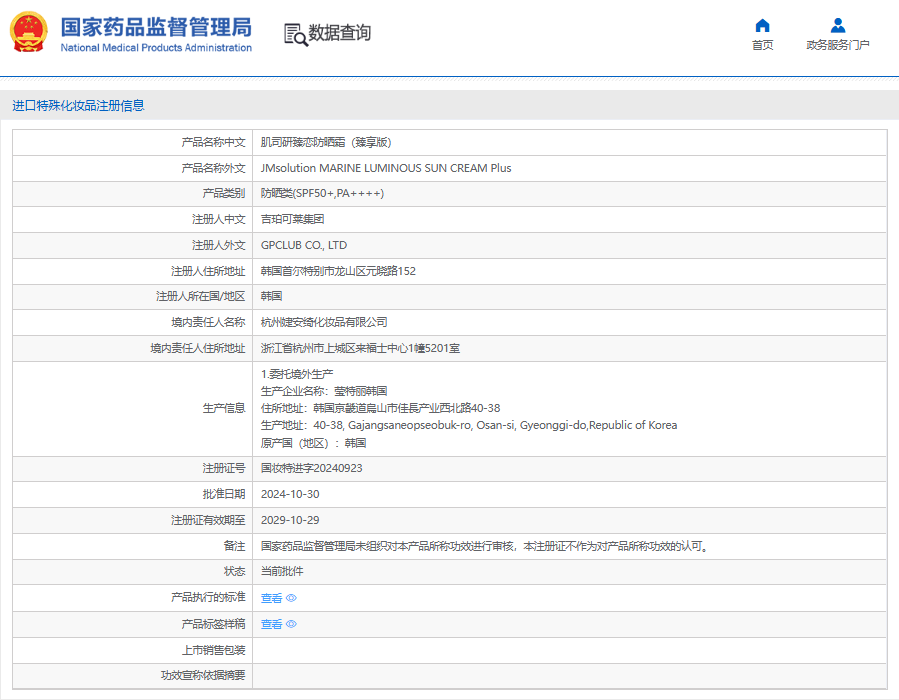The height and width of the screenshot is (700, 899).
Task: Click the expiry date 2029-10-29
Action: pyautogui.click(x=290, y=520)
